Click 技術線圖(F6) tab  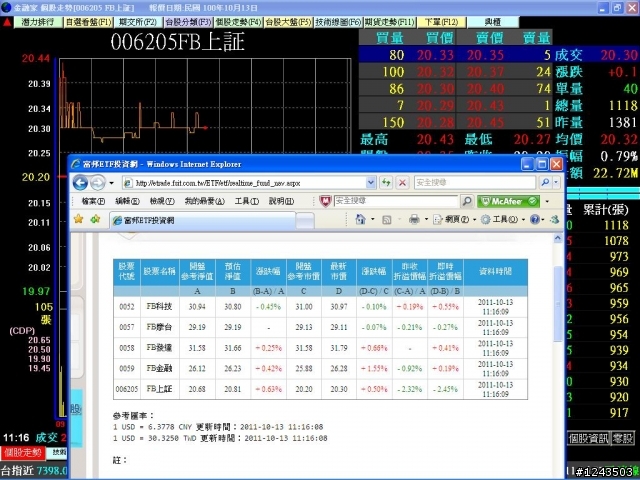click(x=338, y=22)
